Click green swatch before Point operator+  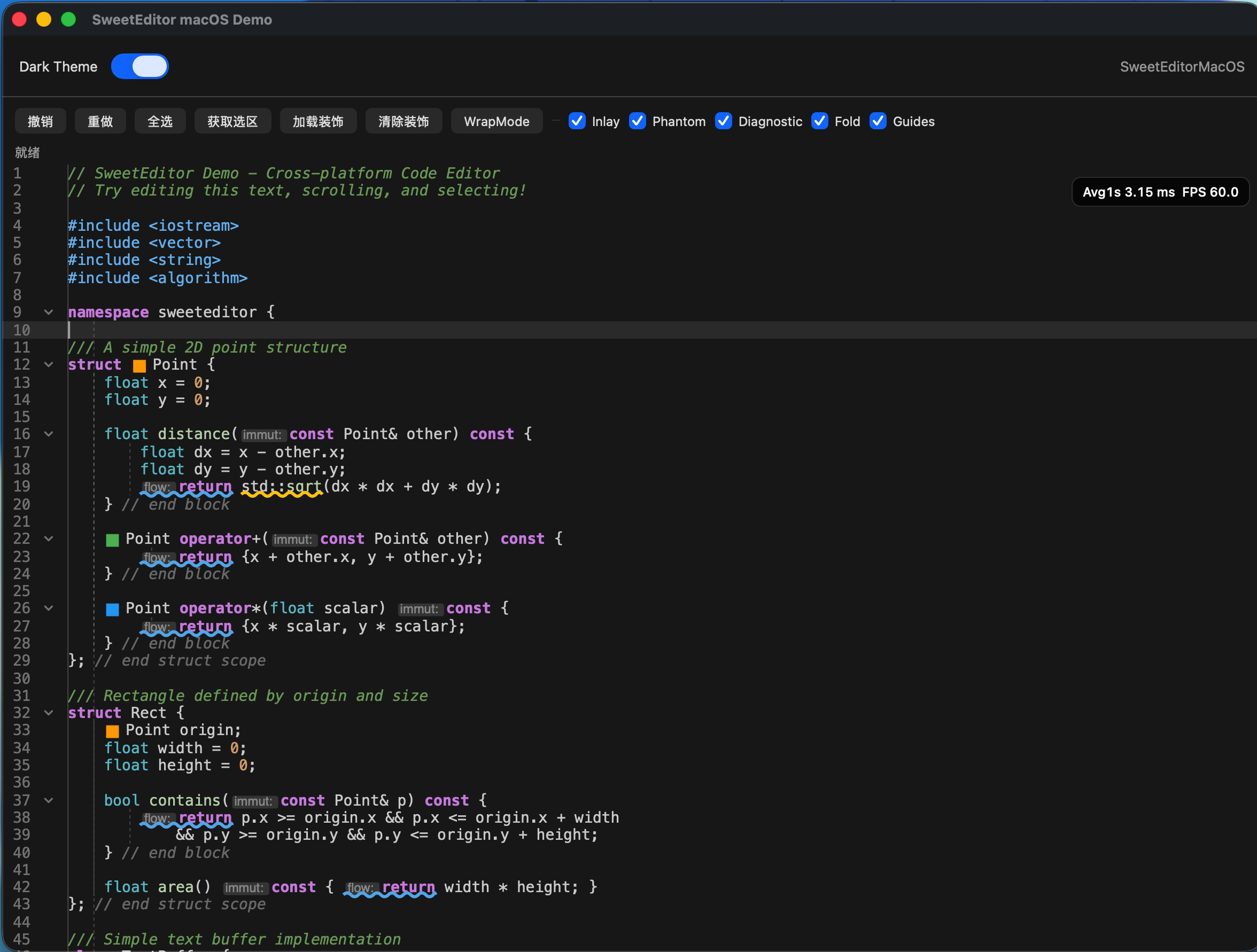[x=113, y=540]
